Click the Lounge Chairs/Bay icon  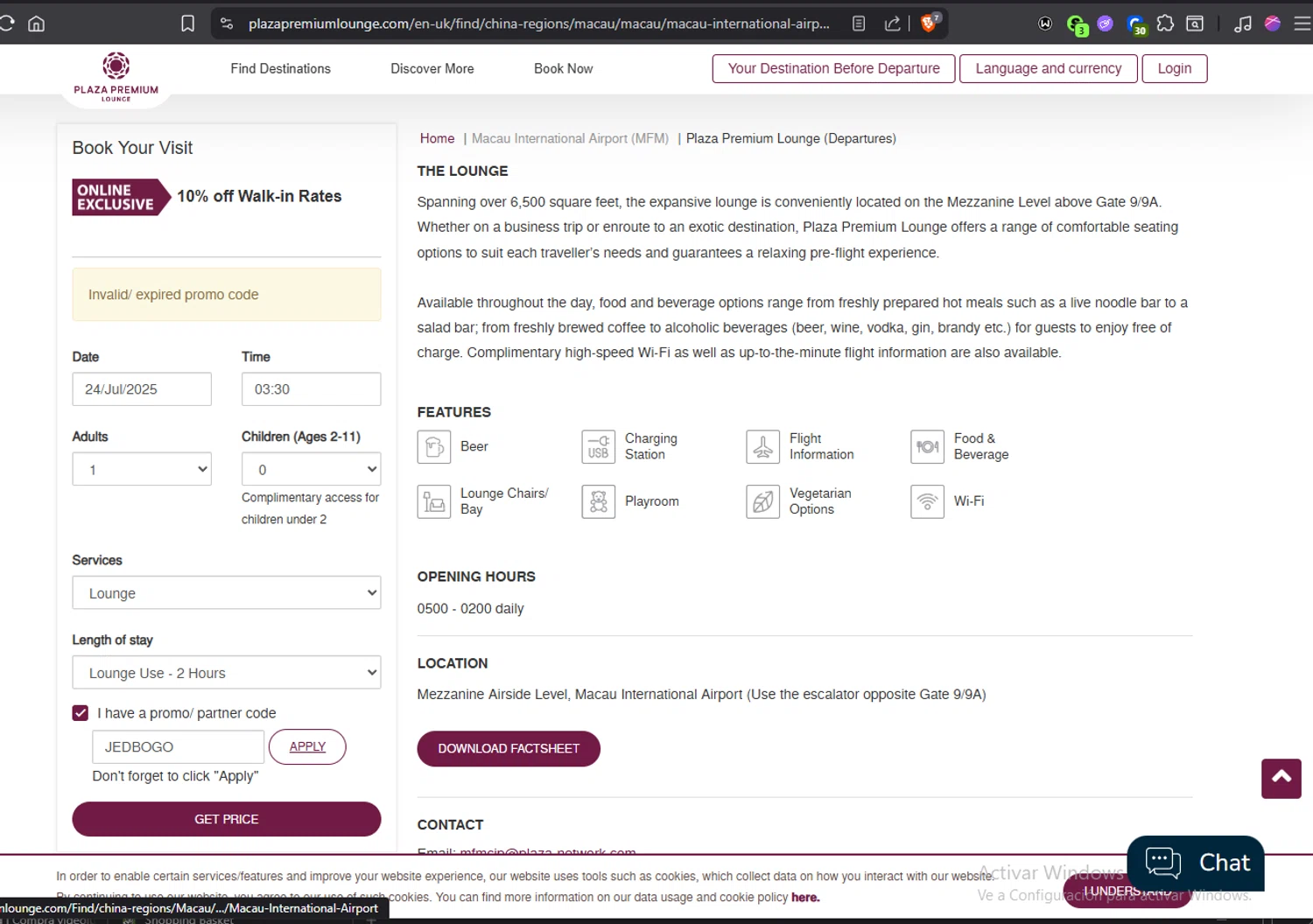[x=434, y=502]
